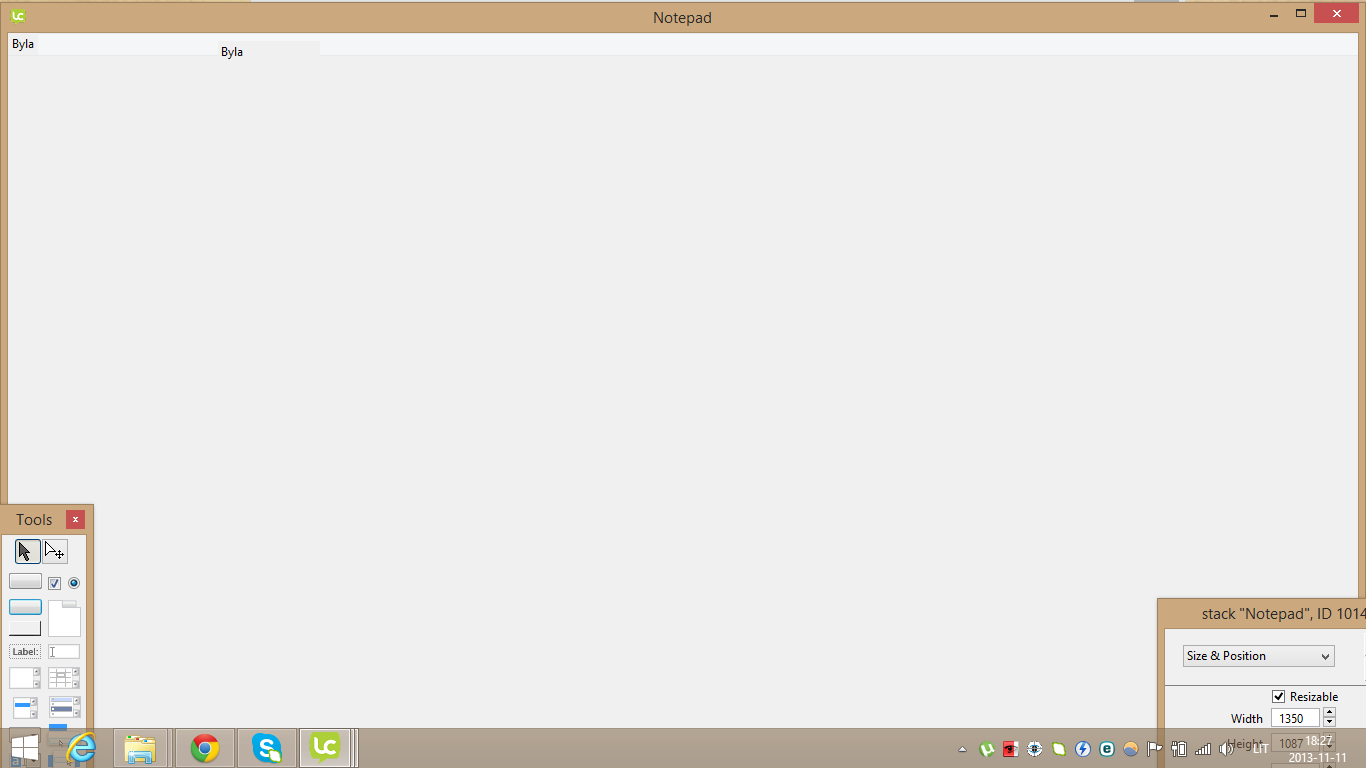The width and height of the screenshot is (1366, 768).
Task: Pick the scrolling field object in Tools
Action: [25, 678]
